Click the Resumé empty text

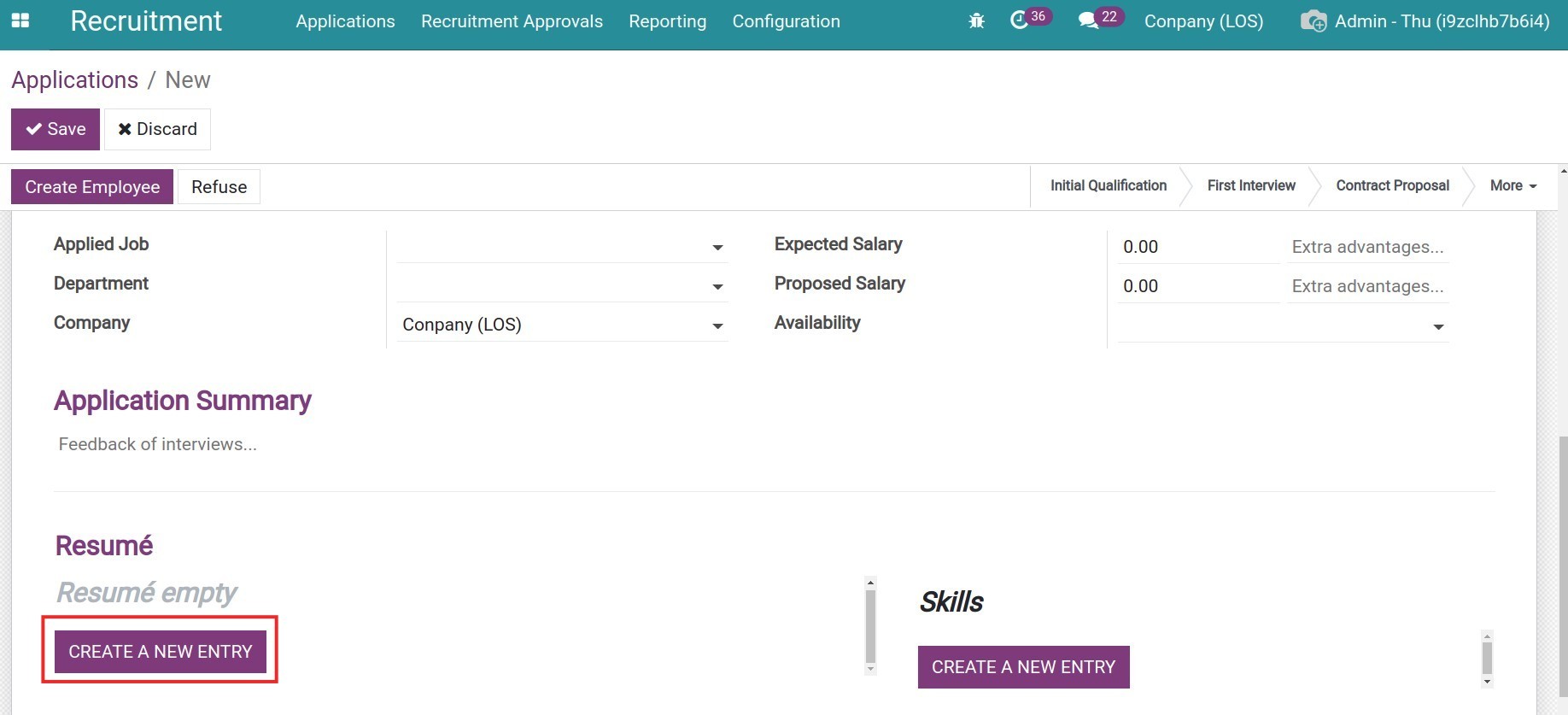146,593
